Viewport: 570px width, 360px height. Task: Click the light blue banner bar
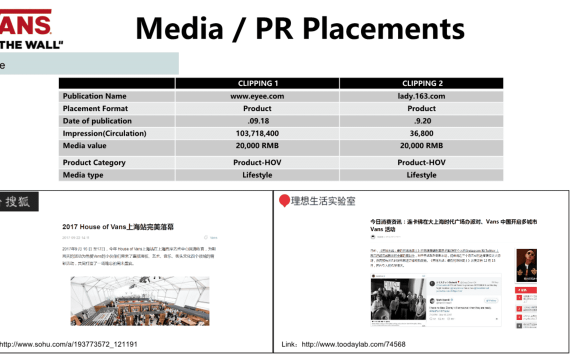tap(89, 64)
